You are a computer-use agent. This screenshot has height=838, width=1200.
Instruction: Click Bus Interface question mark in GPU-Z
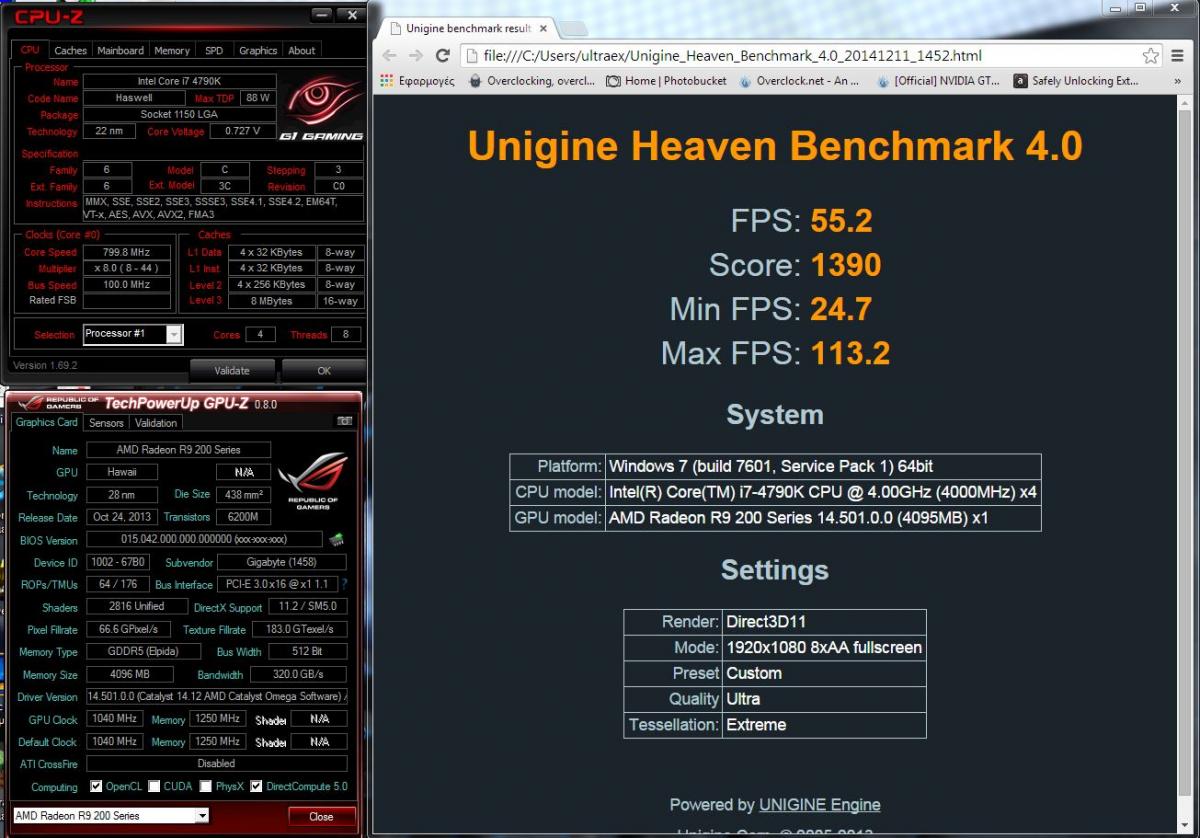point(345,584)
